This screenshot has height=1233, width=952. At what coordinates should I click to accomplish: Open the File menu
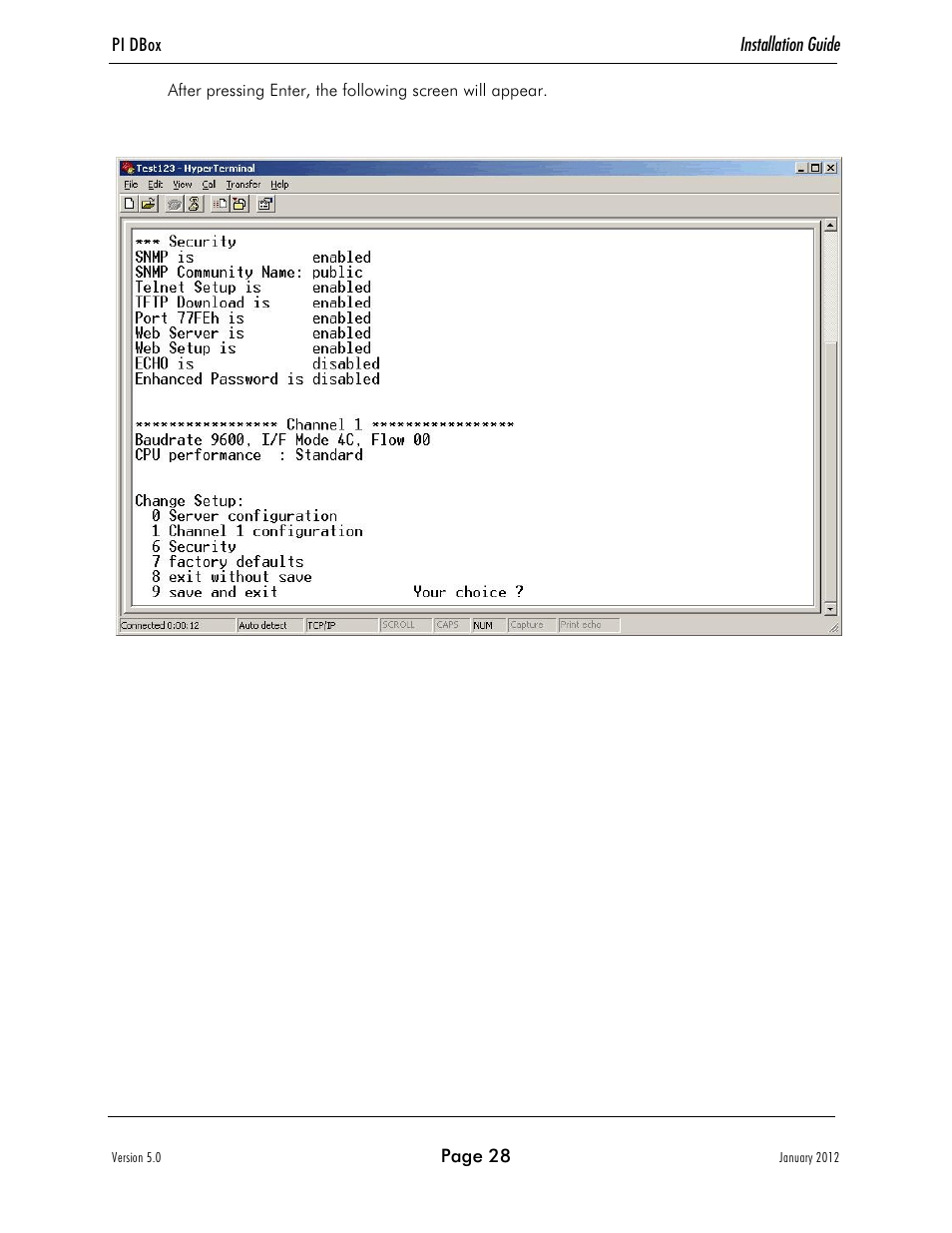click(x=131, y=185)
